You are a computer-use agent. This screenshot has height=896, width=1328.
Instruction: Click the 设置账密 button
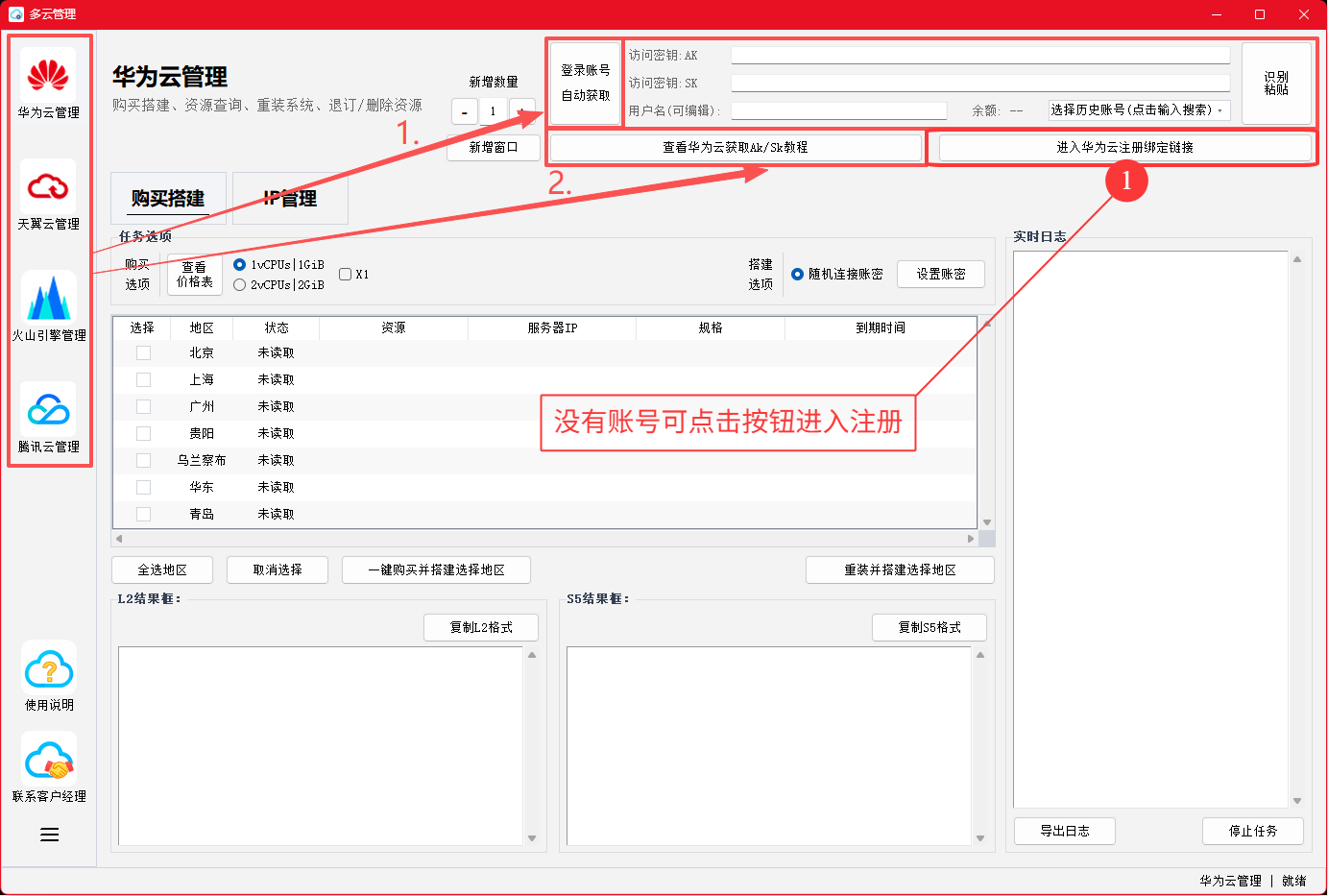[941, 274]
